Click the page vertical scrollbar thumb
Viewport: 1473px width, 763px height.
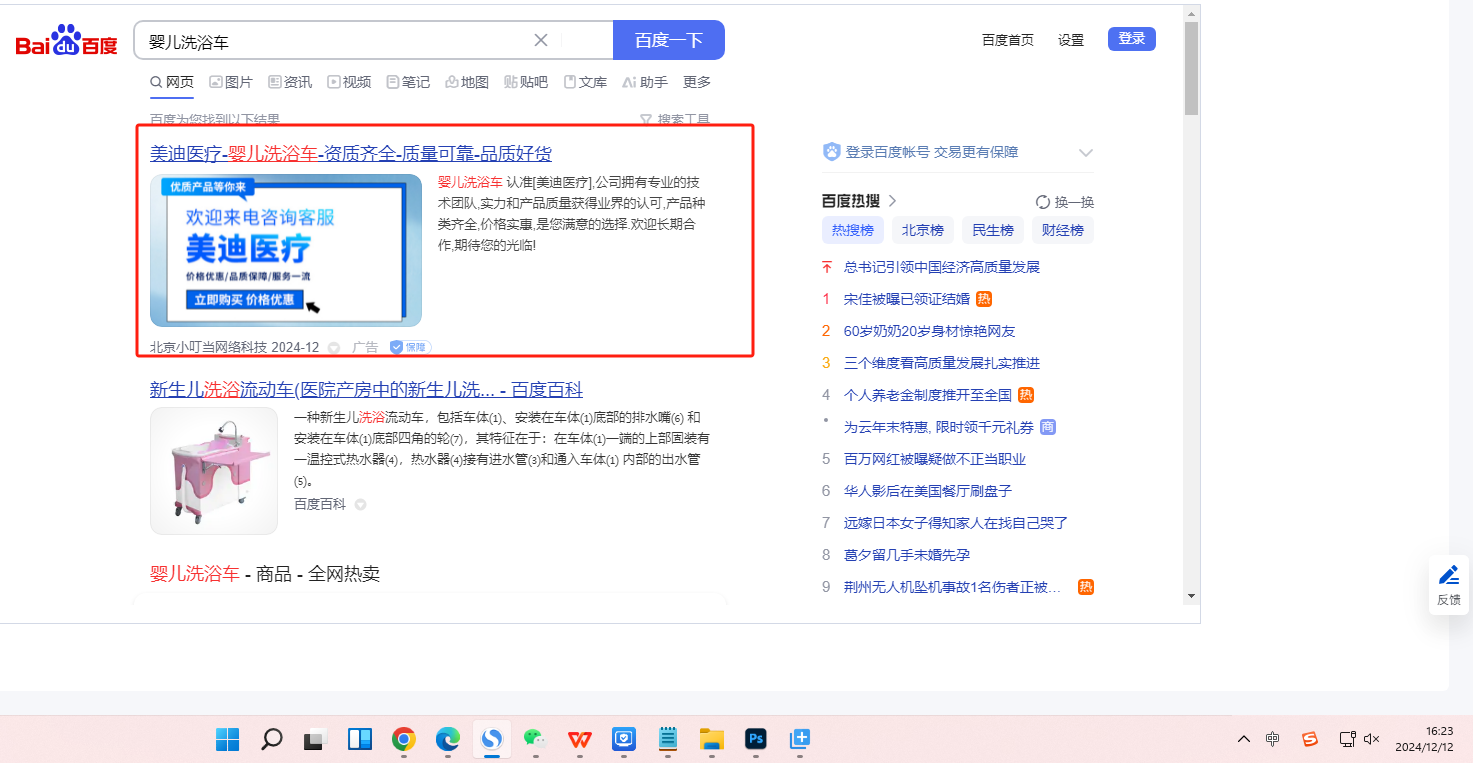coord(1191,68)
